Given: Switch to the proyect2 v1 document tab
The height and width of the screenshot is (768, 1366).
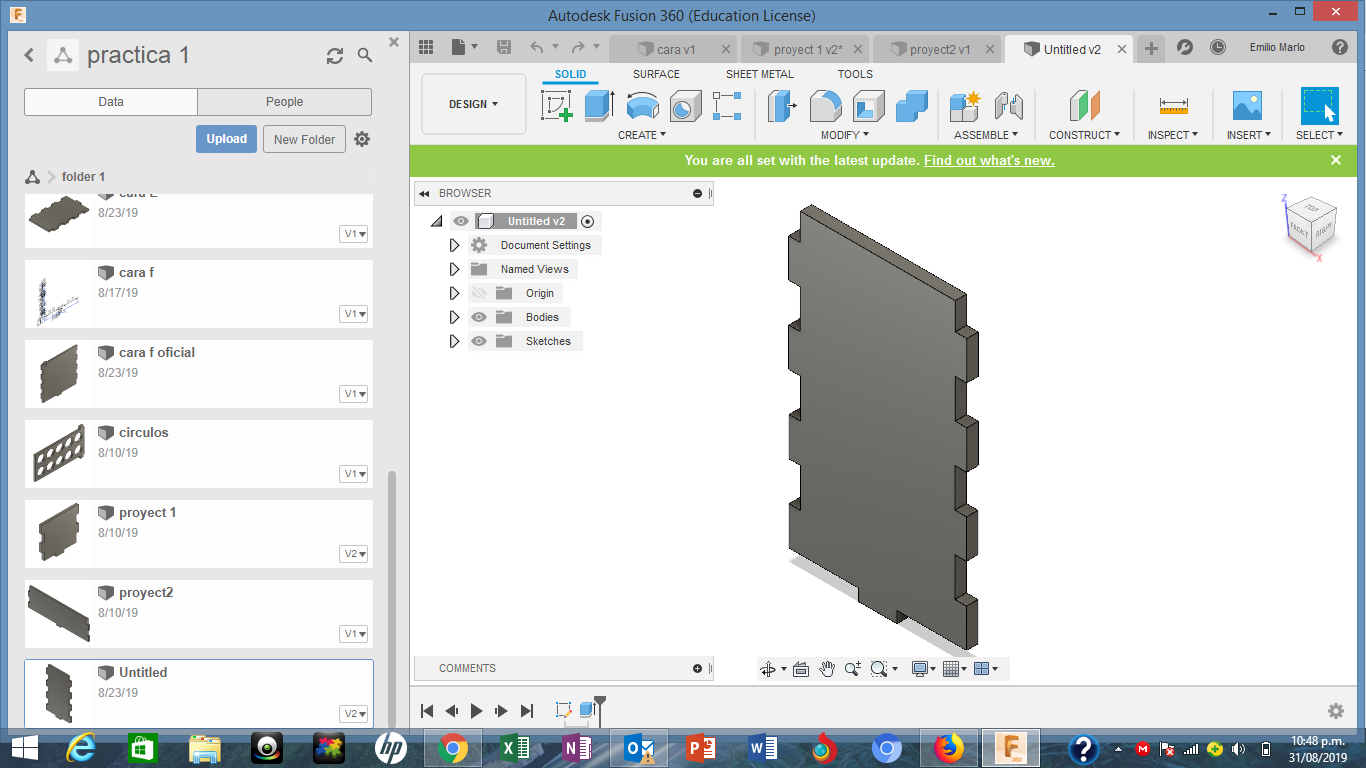Looking at the screenshot, I should [x=937, y=49].
